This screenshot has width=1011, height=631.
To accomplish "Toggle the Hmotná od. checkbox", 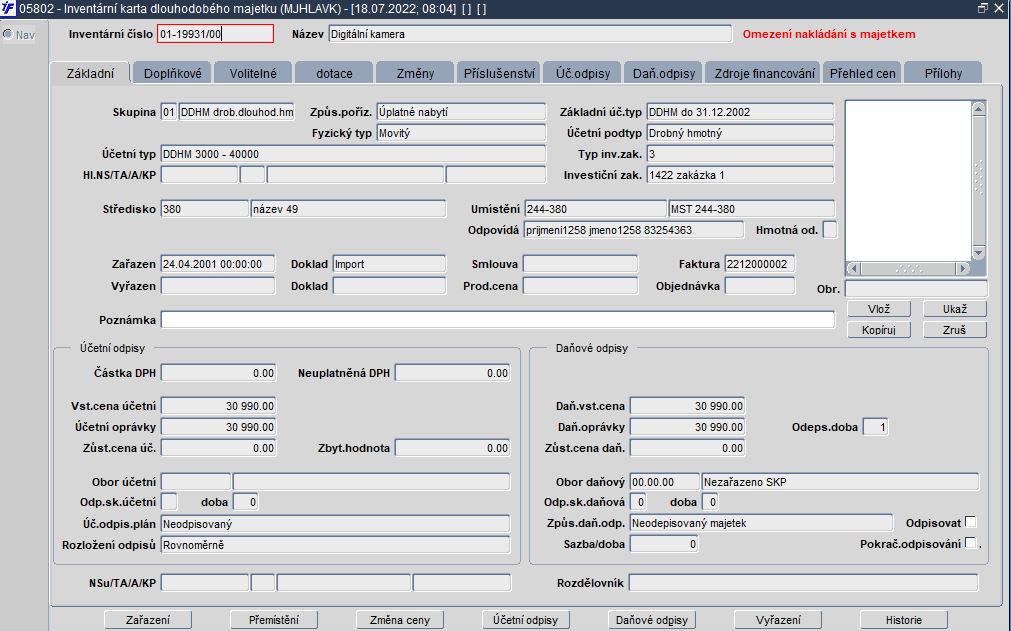I will [x=830, y=229].
